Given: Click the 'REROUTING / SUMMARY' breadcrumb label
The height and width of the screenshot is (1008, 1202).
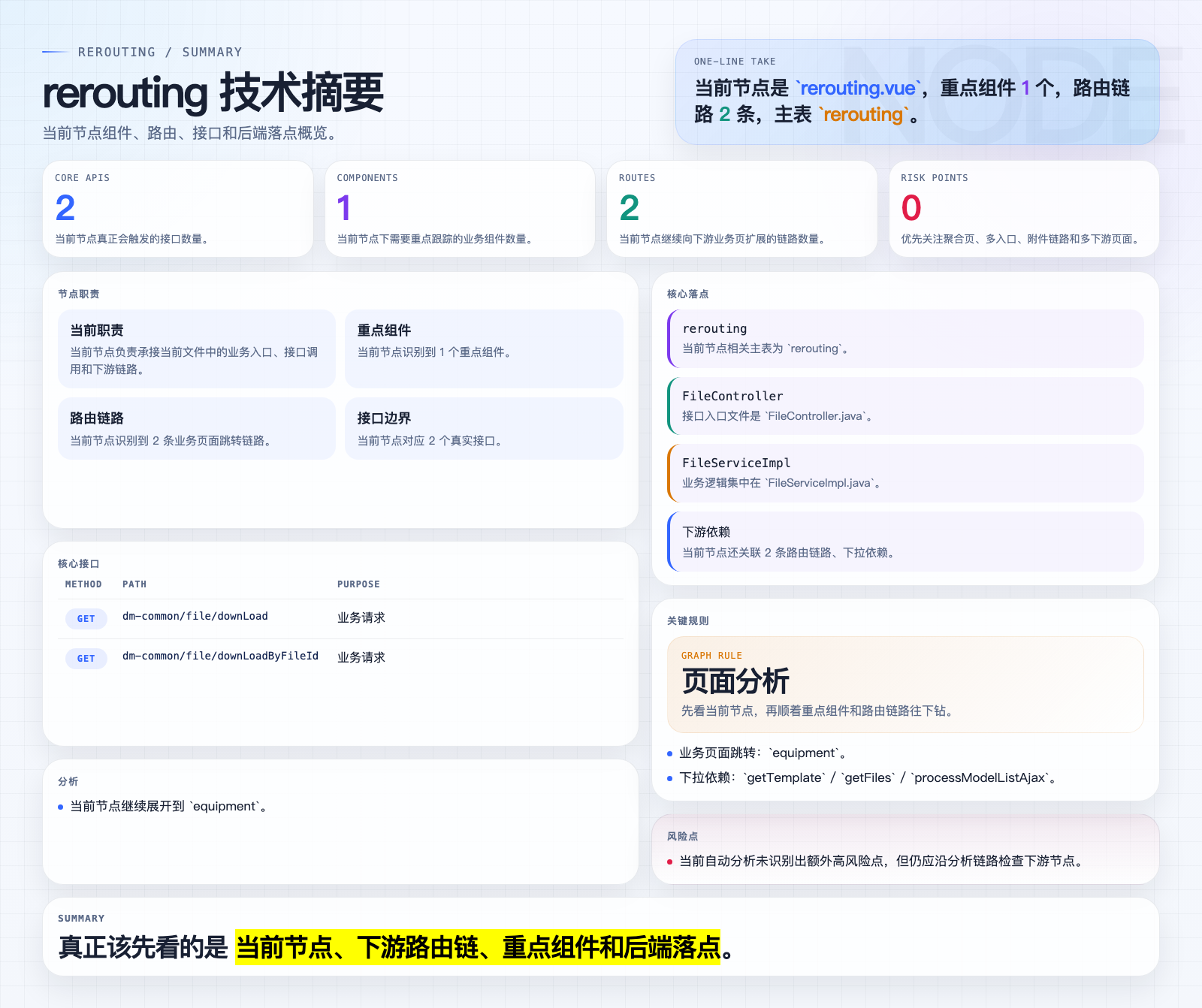Looking at the screenshot, I should tap(160, 52).
